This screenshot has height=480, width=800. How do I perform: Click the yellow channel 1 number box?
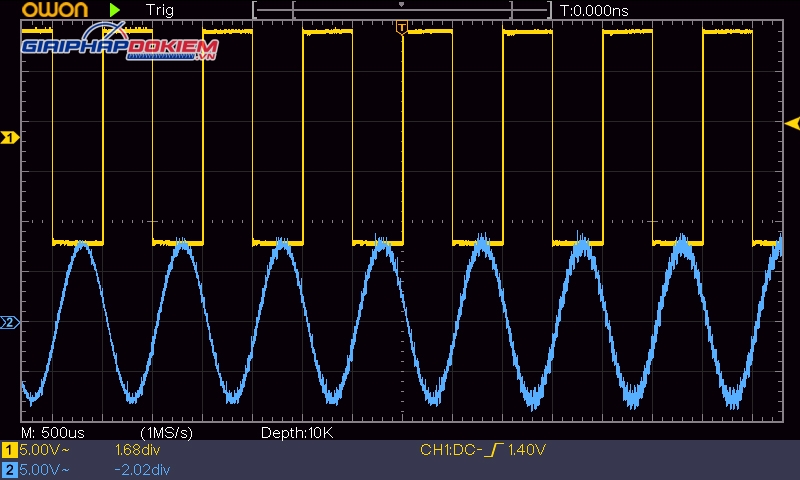[9, 450]
